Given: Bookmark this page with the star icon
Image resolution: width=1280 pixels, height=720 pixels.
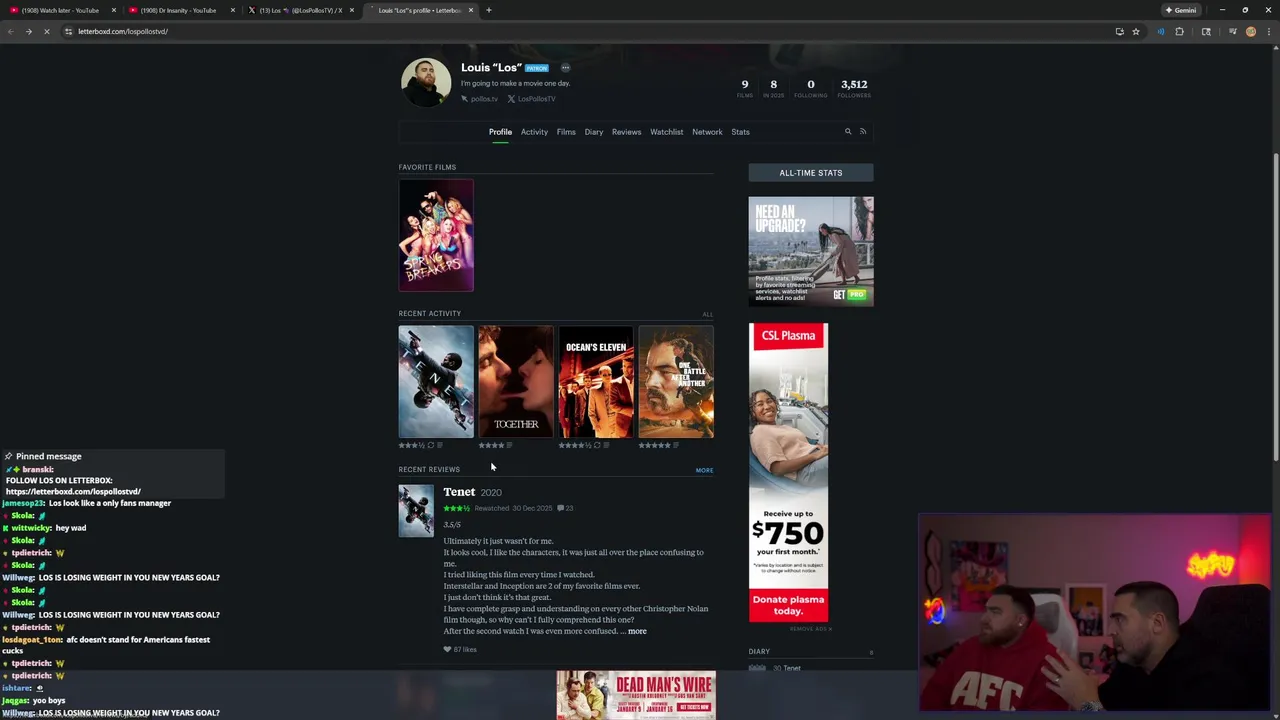Looking at the screenshot, I should coord(1136,31).
